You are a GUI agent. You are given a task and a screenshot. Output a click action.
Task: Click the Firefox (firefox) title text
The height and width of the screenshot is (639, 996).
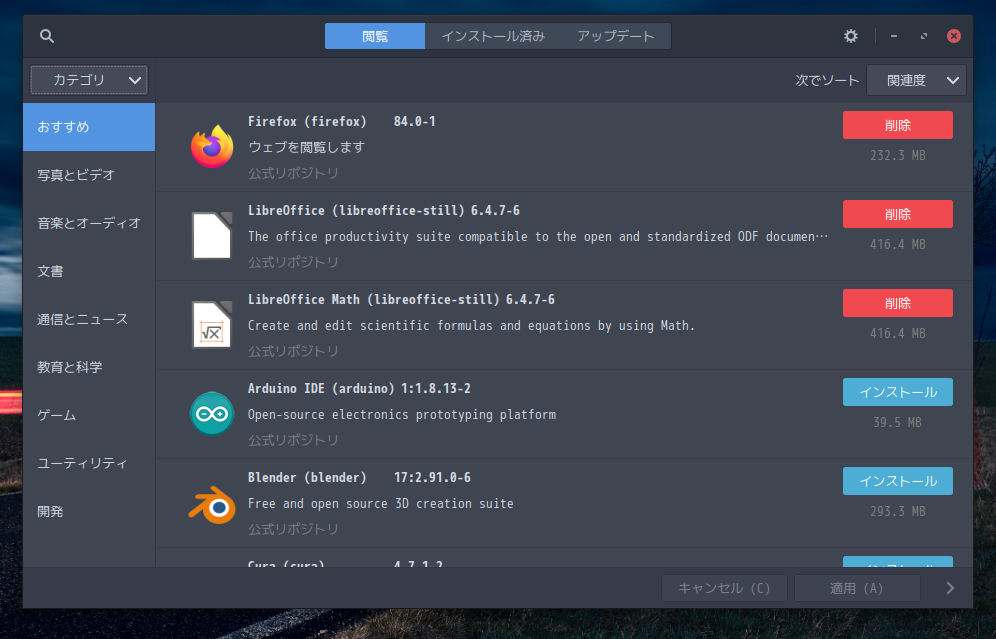[307, 121]
